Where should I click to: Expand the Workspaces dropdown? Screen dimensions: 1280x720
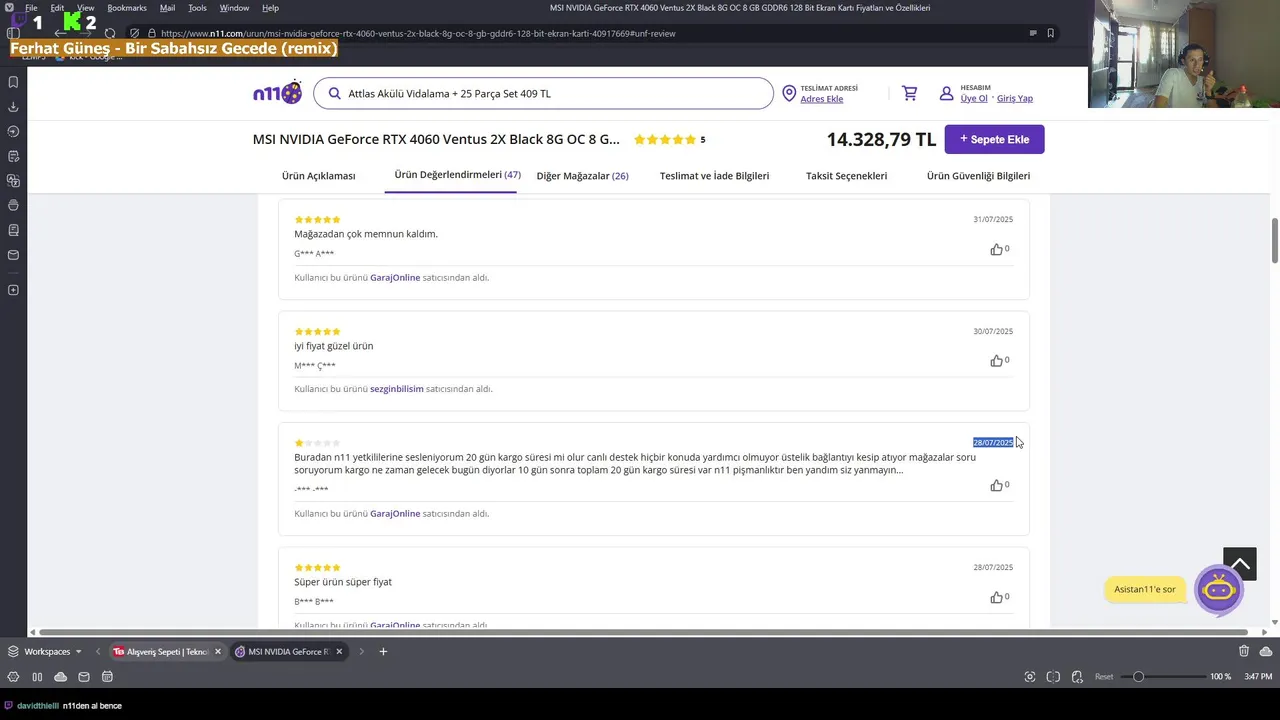pos(46,652)
